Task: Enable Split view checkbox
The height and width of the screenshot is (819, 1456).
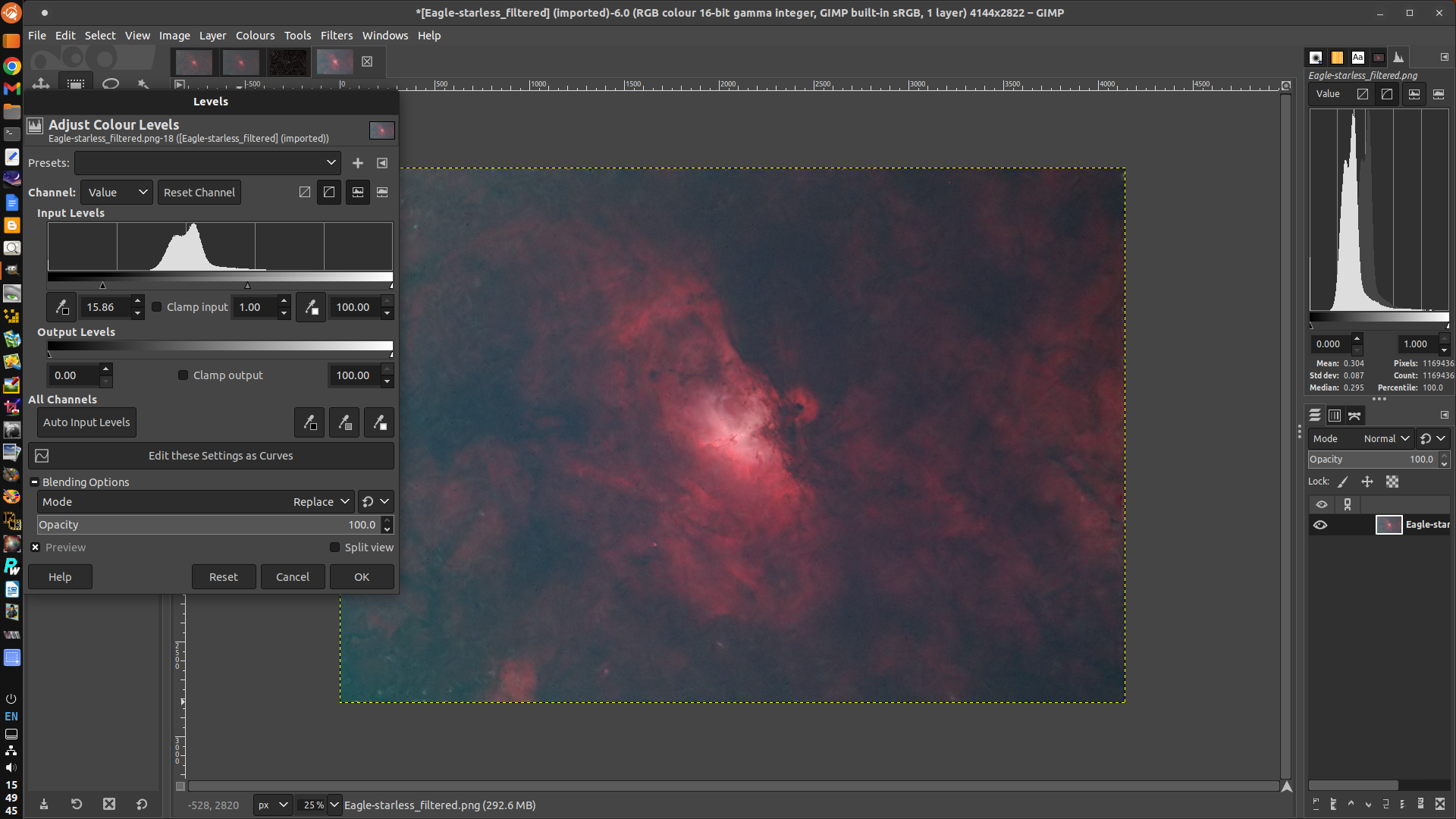Action: pyautogui.click(x=334, y=548)
